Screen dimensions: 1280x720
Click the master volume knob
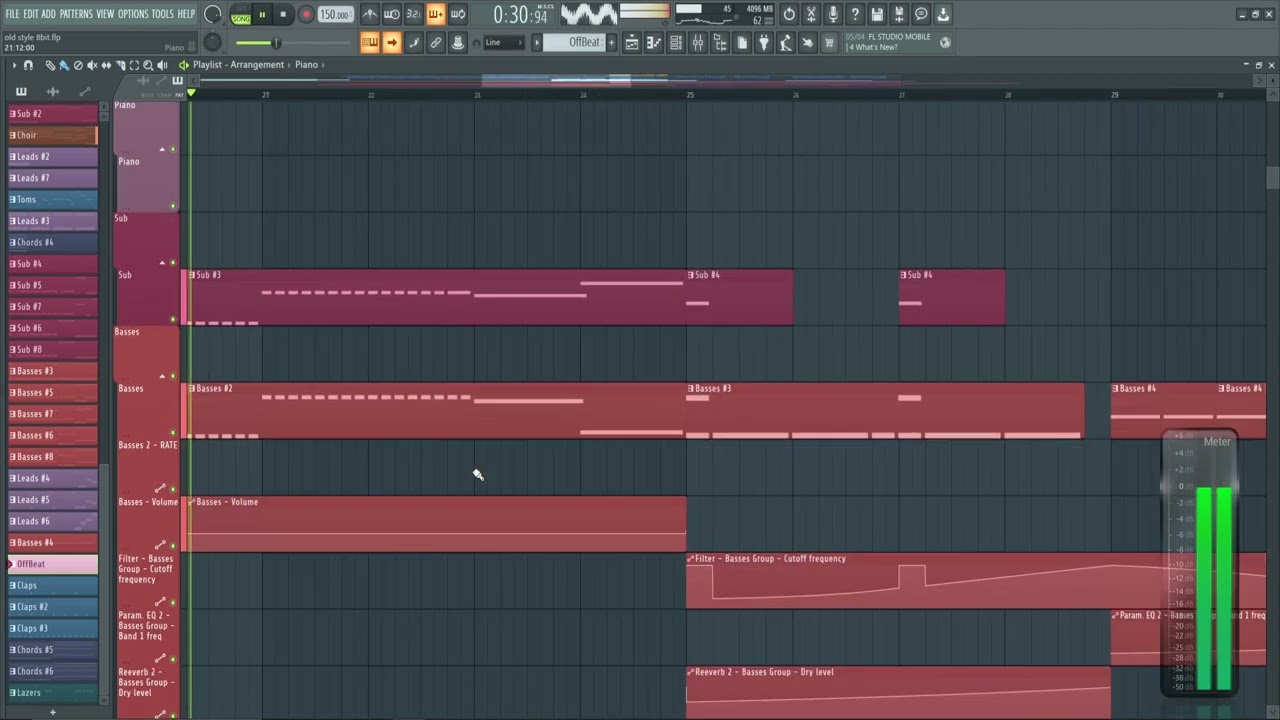(212, 14)
